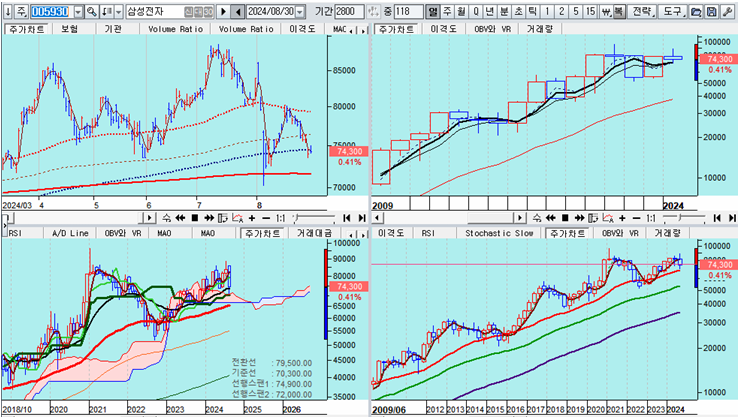Toggle the 복 adjusted price button
The height and width of the screenshot is (420, 740).
tap(618, 11)
